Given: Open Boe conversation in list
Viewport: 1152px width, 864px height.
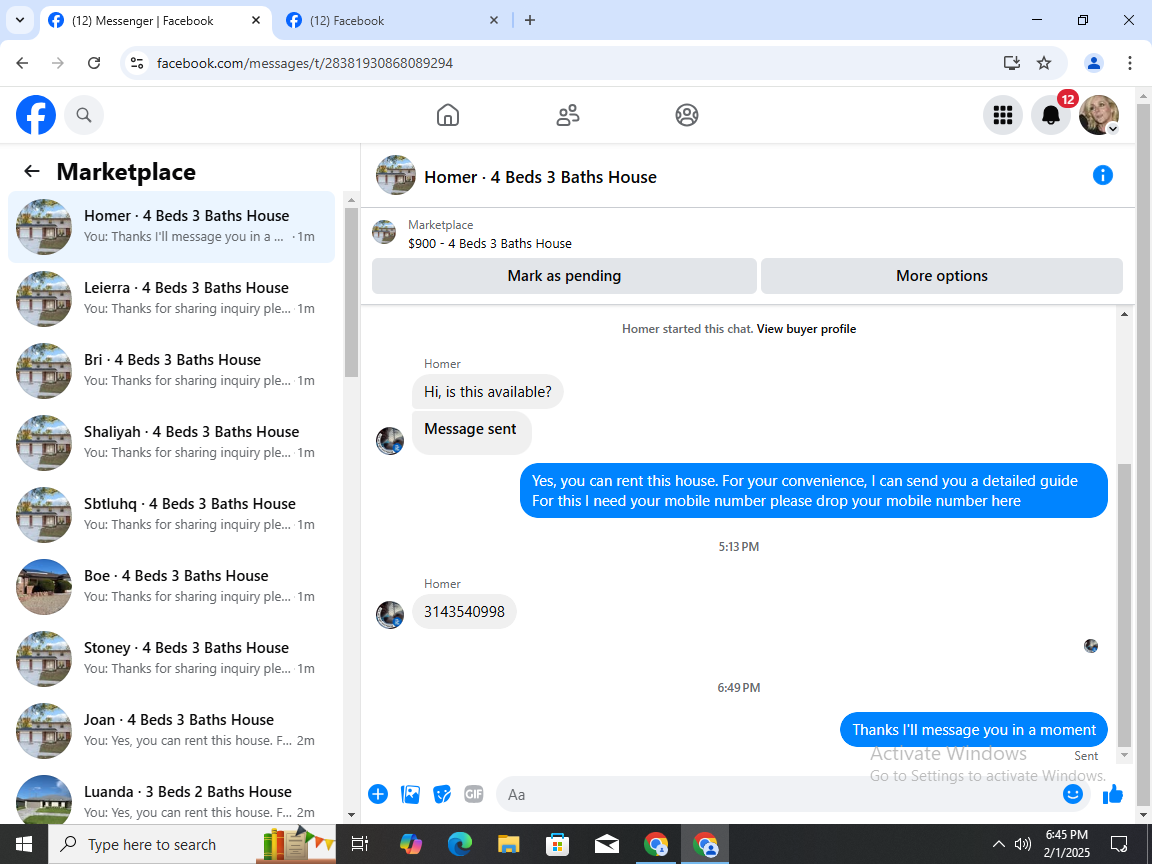Looking at the screenshot, I should (x=171, y=586).
